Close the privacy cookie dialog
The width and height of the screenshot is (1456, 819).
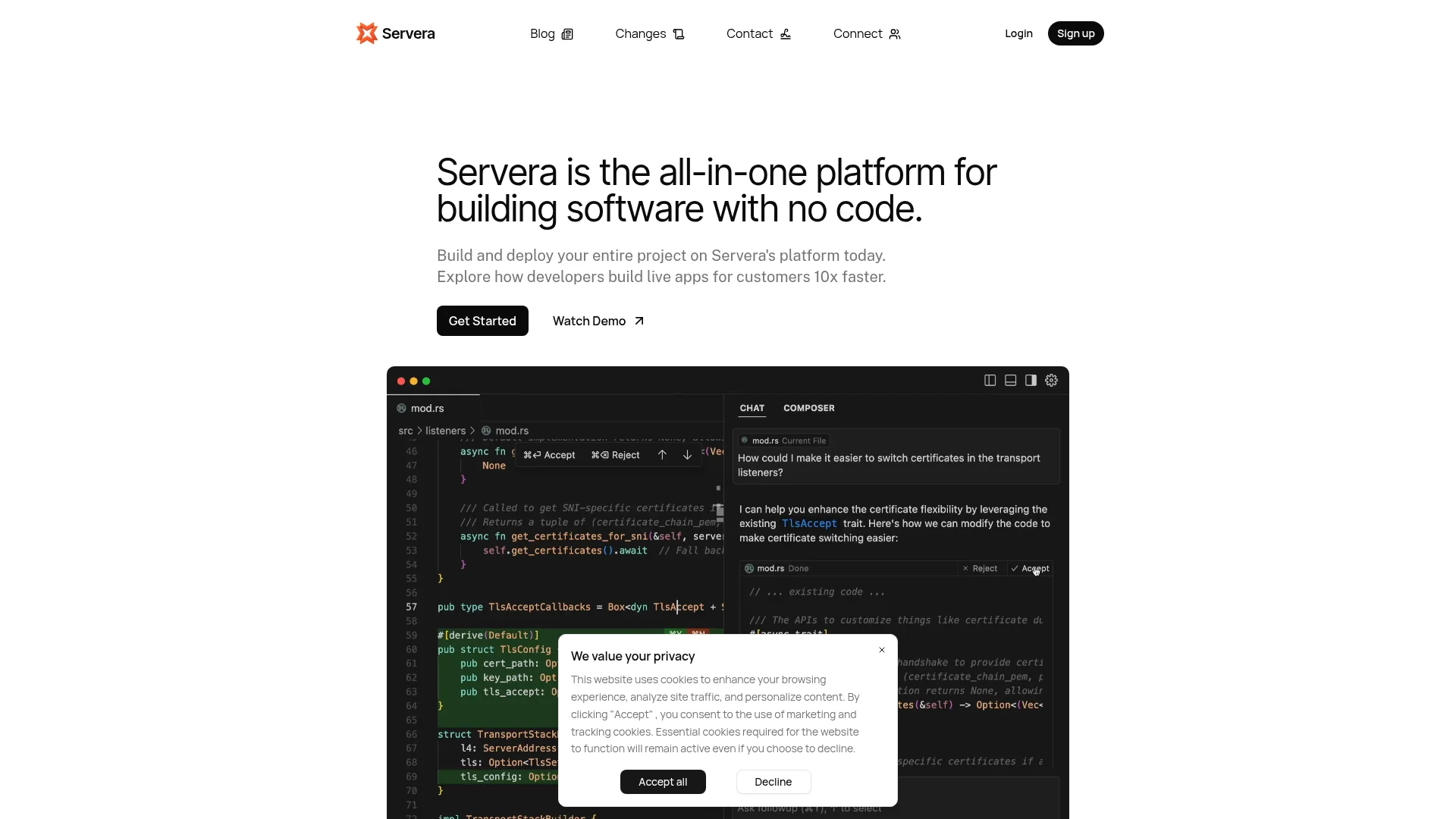[x=882, y=650]
